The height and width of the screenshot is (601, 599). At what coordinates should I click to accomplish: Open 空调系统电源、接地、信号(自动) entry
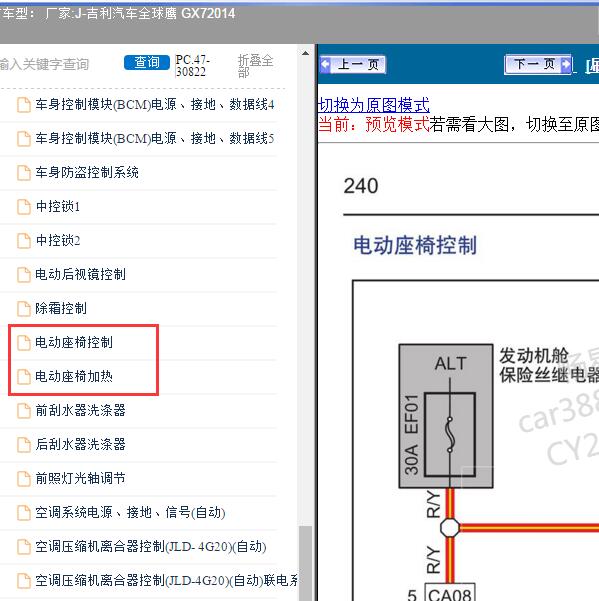pos(130,512)
